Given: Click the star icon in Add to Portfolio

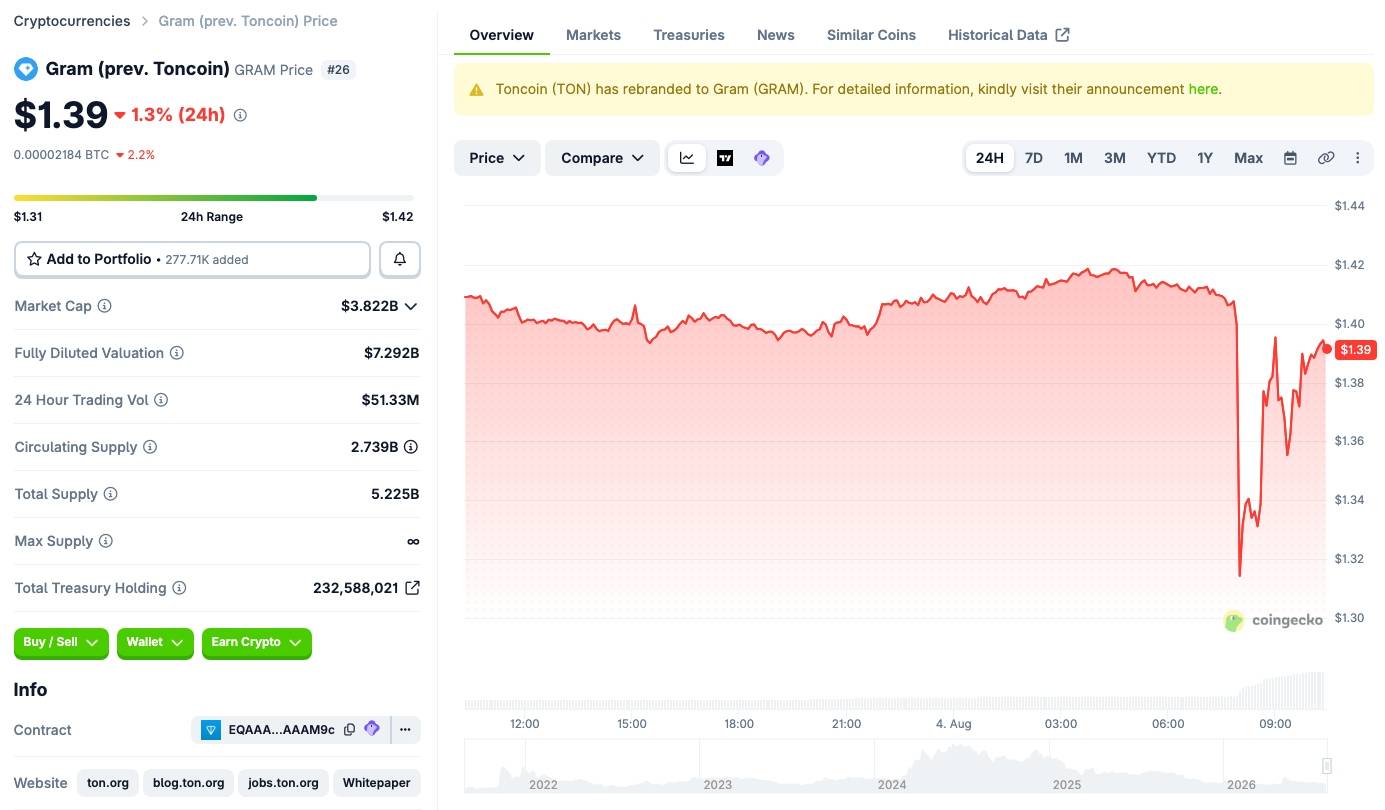Looking at the screenshot, I should (x=34, y=259).
